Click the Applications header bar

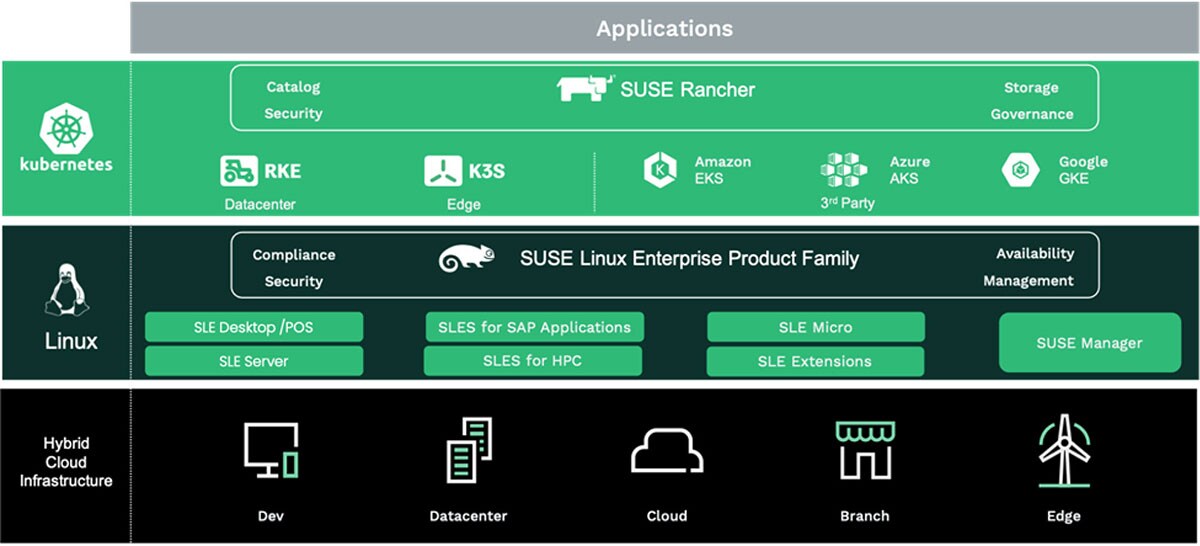(664, 28)
